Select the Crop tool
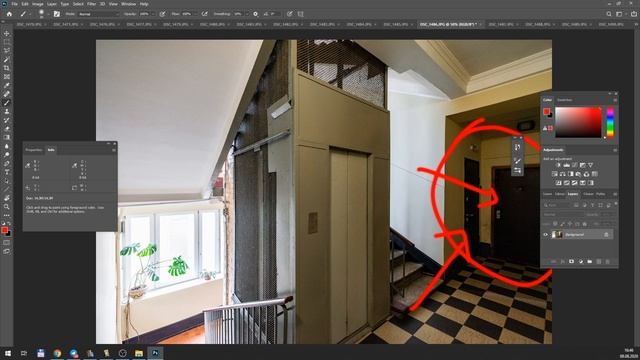 [x=7, y=68]
